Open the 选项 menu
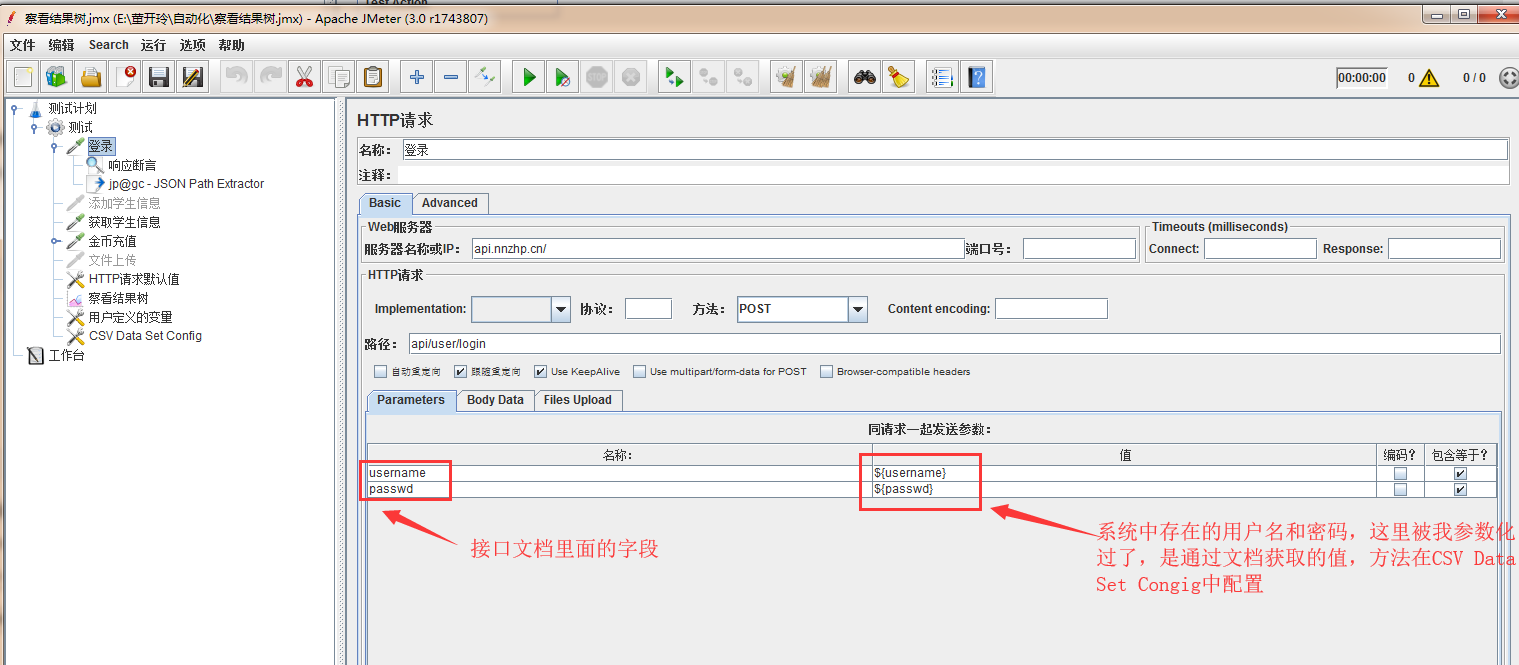Image resolution: width=1519 pixels, height=665 pixels. coord(192,45)
